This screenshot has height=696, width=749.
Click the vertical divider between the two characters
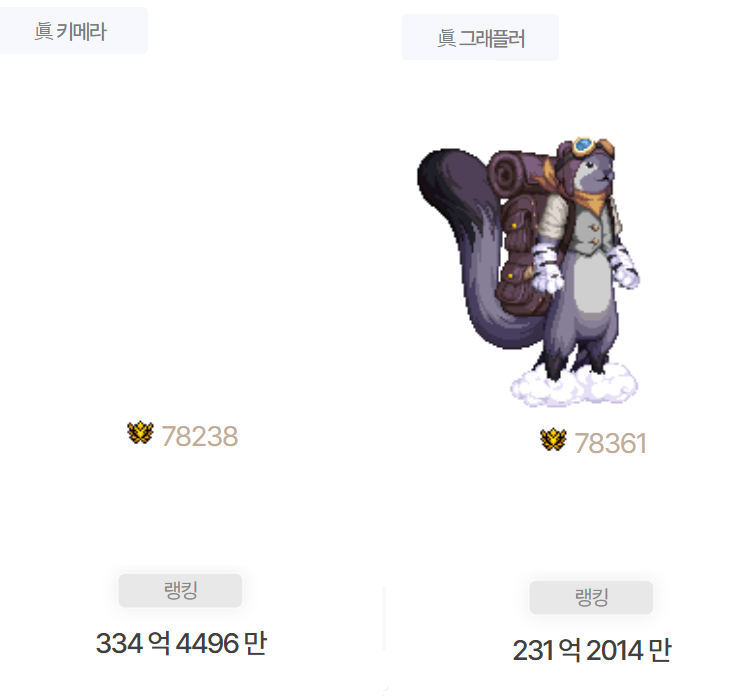[384, 618]
